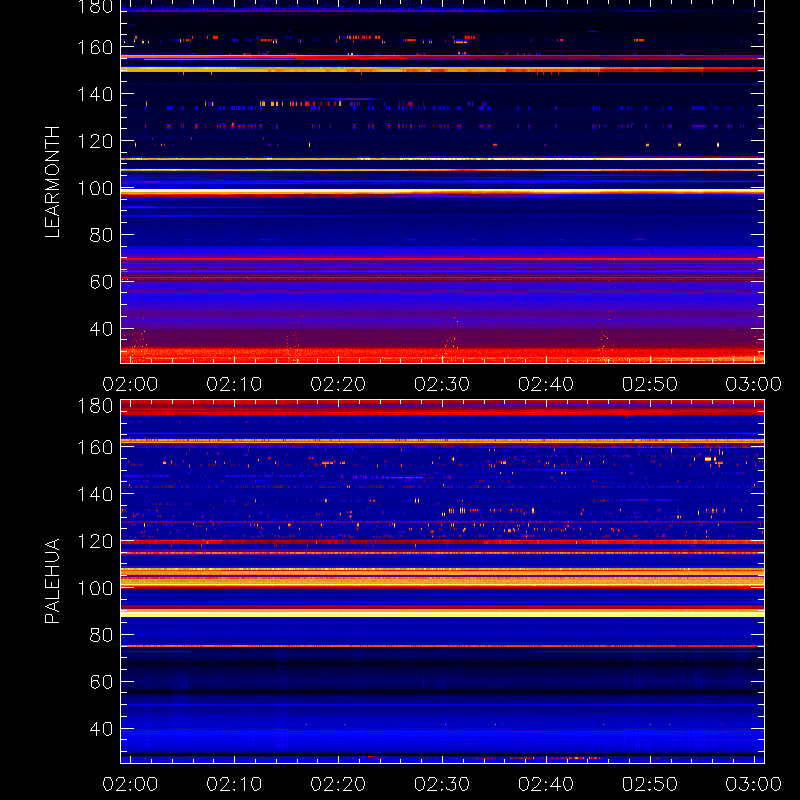Choose the 80 frequency label on Palehua axis
Image resolution: width=800 pixels, height=800 pixels.
101,635
